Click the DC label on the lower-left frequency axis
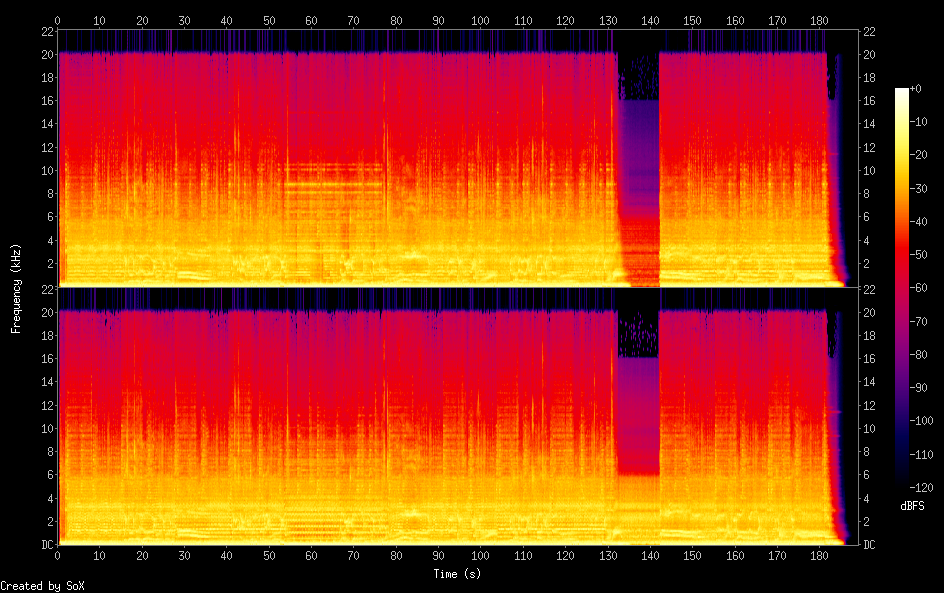The width and height of the screenshot is (944, 593). [x=46, y=545]
